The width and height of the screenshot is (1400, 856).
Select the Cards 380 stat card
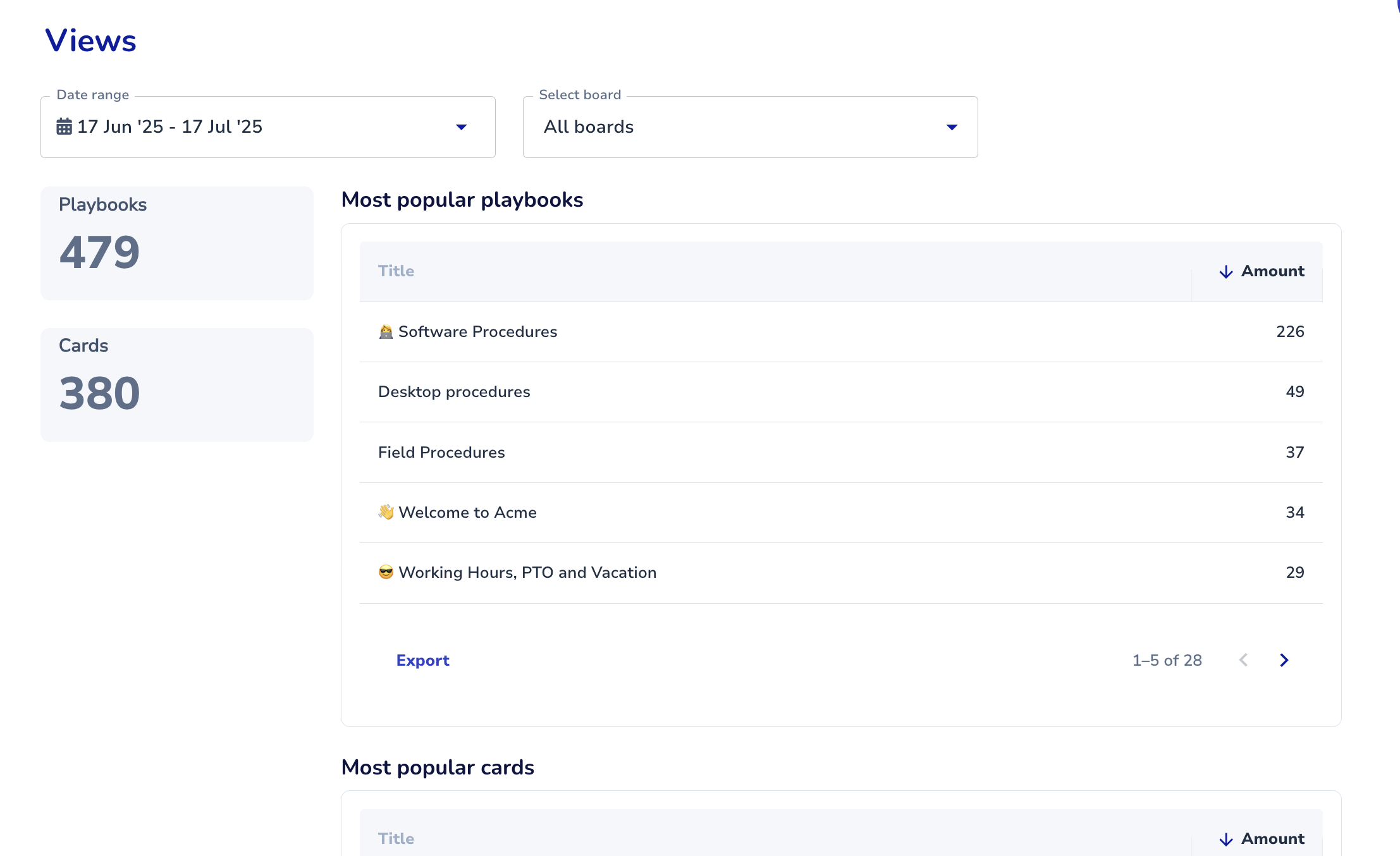(x=176, y=384)
